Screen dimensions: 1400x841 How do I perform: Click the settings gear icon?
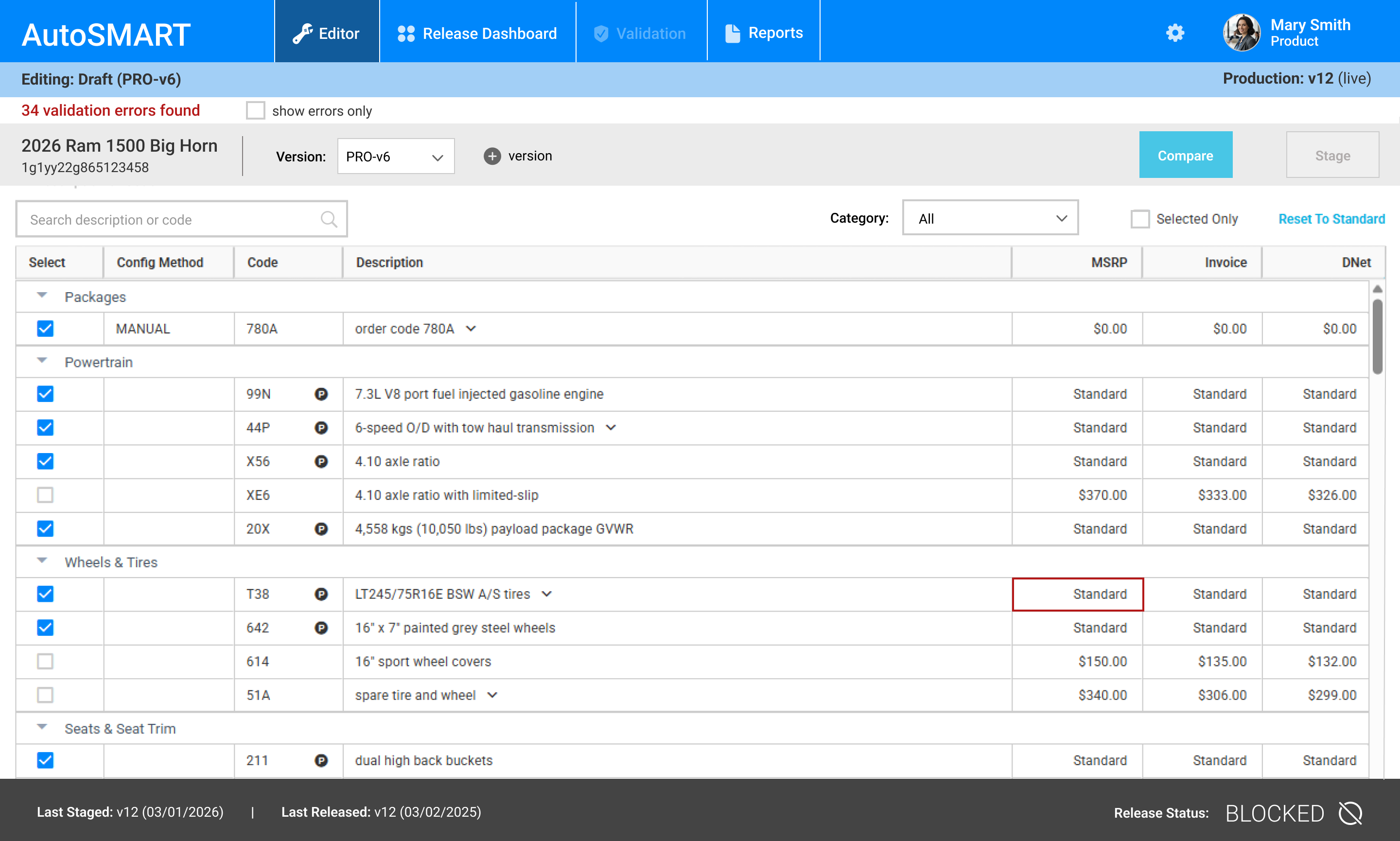1175,33
